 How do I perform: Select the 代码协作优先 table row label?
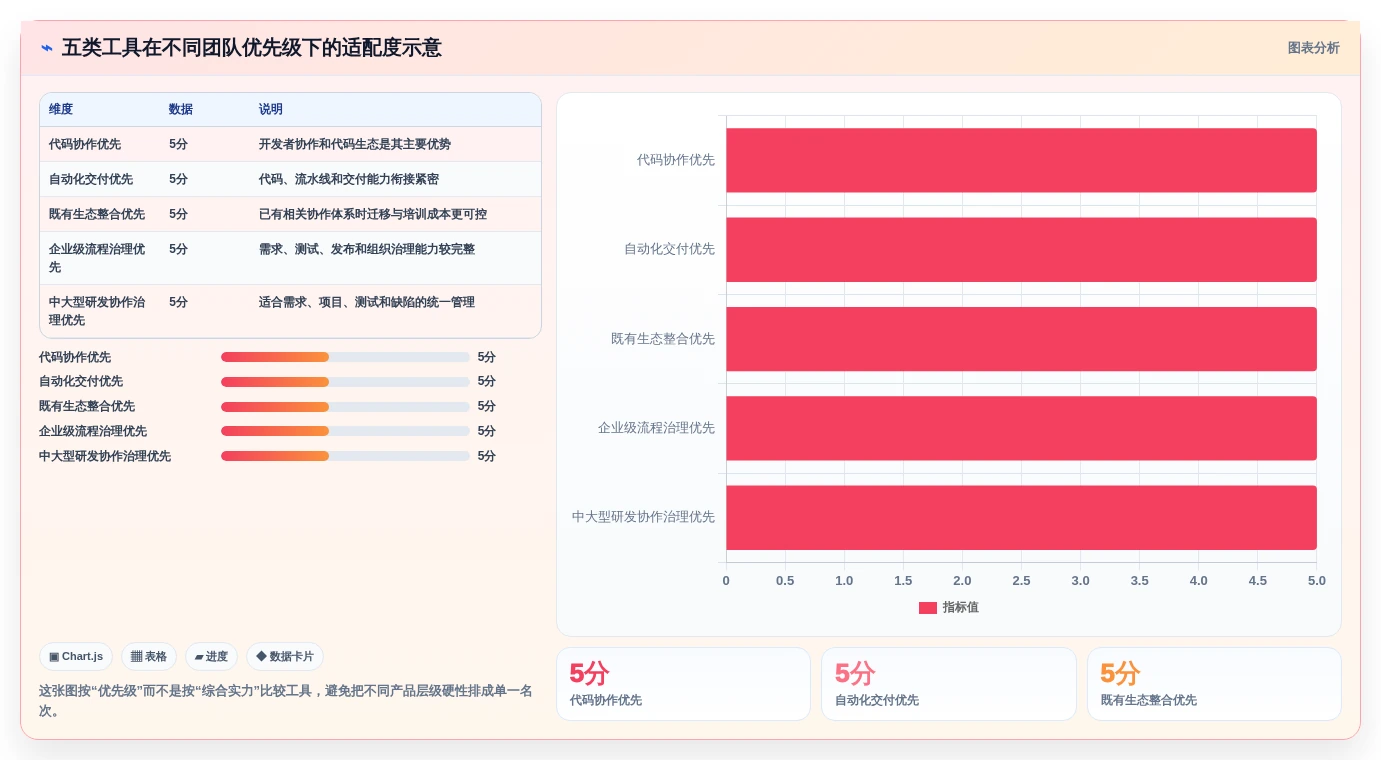(x=85, y=144)
